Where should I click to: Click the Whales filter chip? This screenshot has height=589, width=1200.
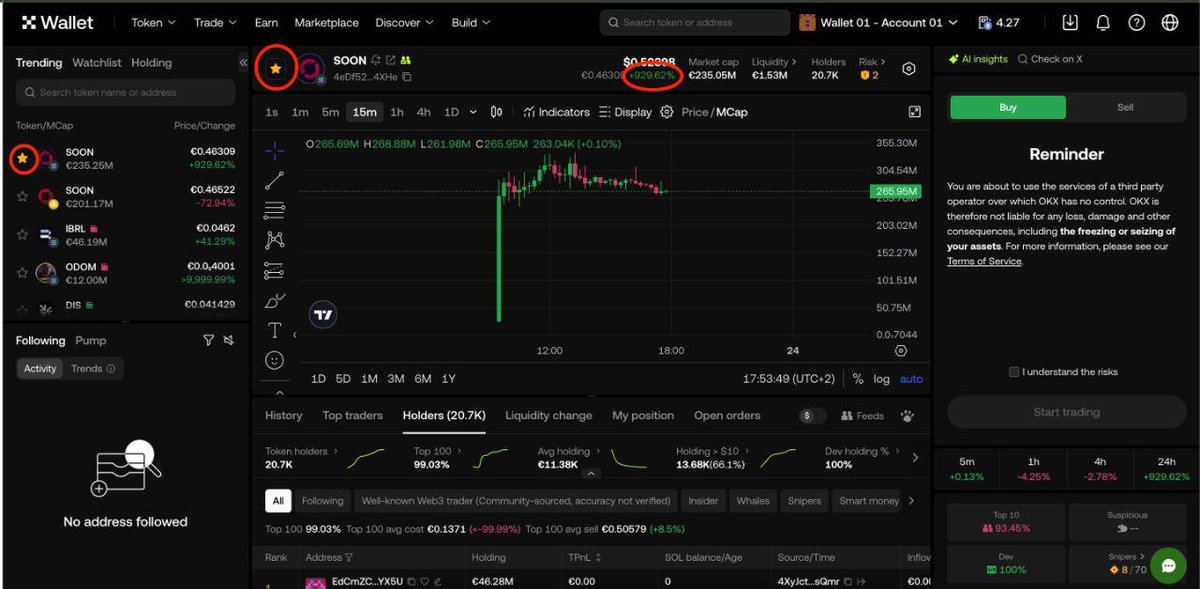(x=753, y=501)
